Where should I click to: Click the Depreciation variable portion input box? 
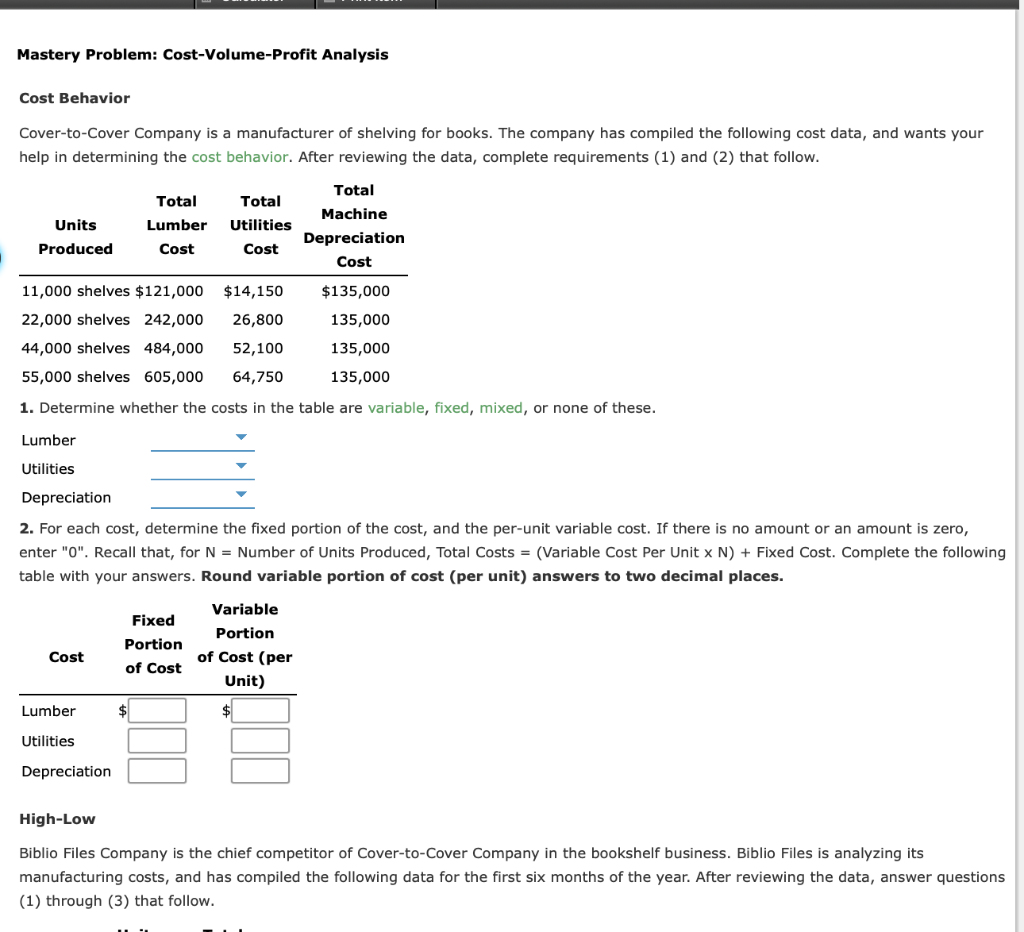pos(260,770)
